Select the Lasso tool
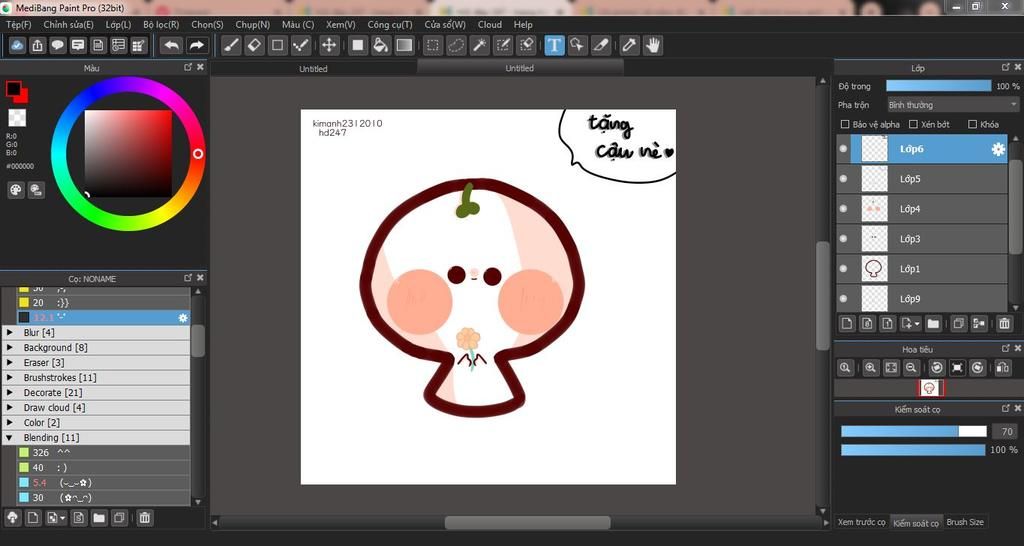This screenshot has width=1024, height=546. click(456, 45)
